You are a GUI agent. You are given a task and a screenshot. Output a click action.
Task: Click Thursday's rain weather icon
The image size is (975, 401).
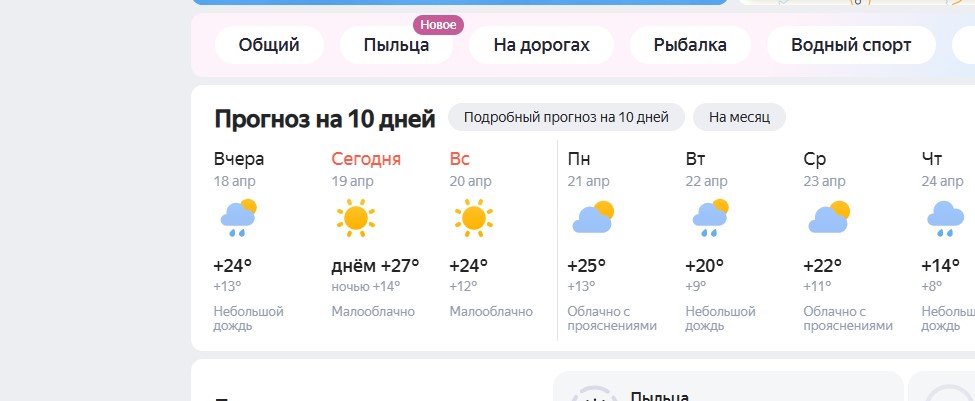pos(944,217)
